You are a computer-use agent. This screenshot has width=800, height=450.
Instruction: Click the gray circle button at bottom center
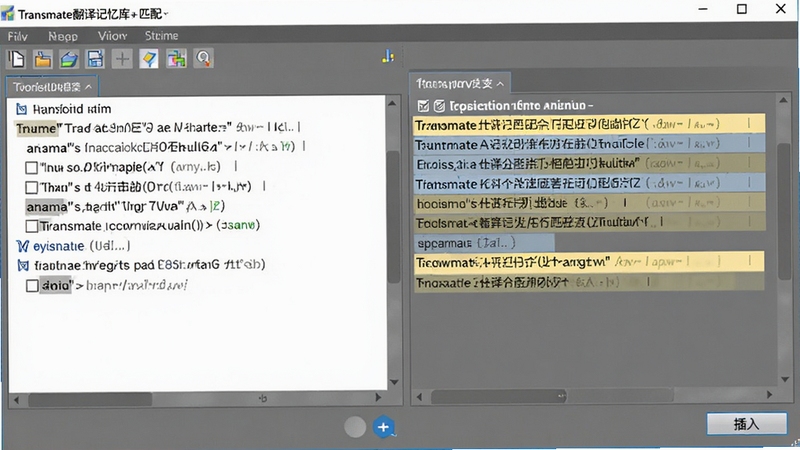(x=355, y=427)
